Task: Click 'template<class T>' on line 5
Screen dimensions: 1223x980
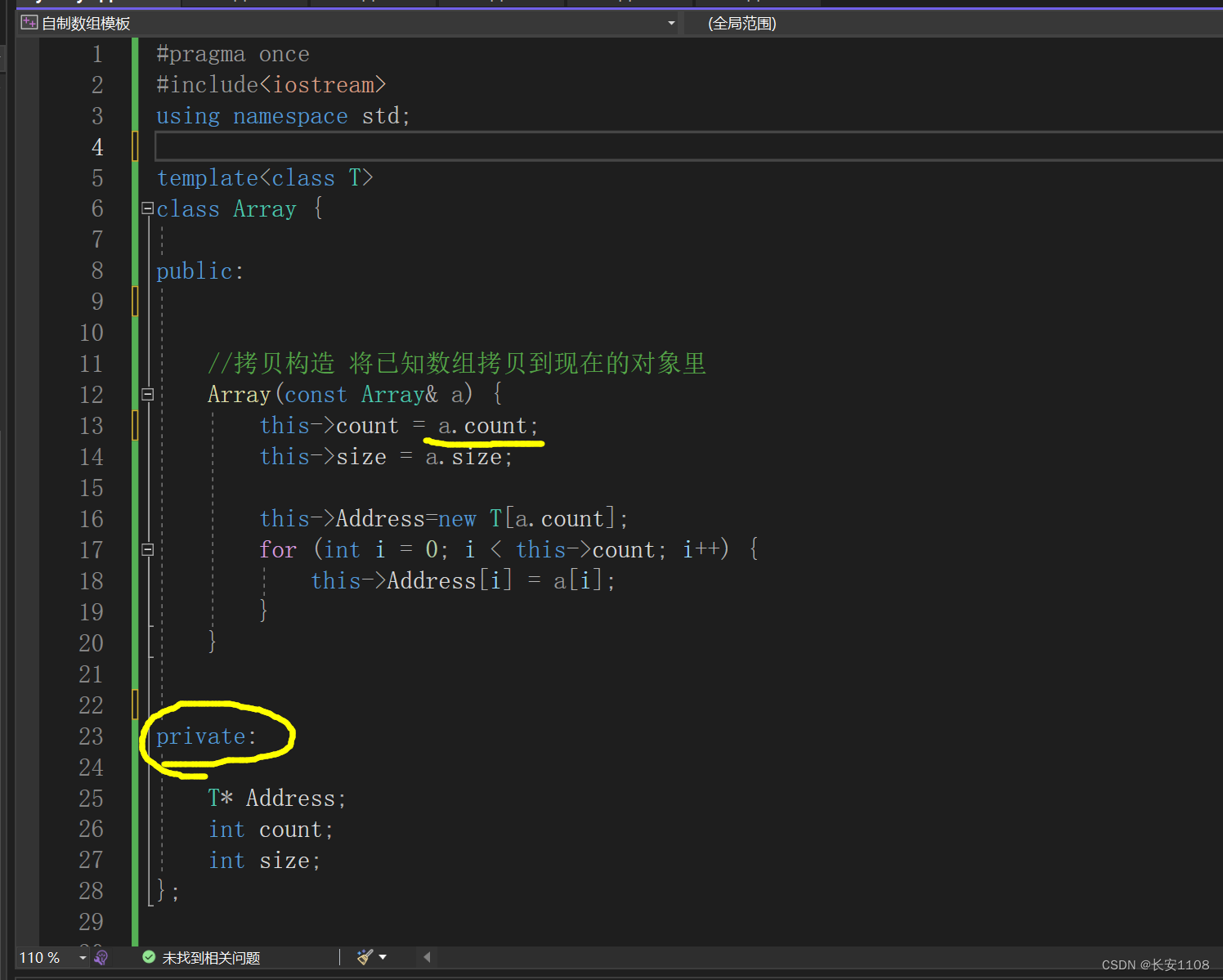Action: [x=265, y=178]
